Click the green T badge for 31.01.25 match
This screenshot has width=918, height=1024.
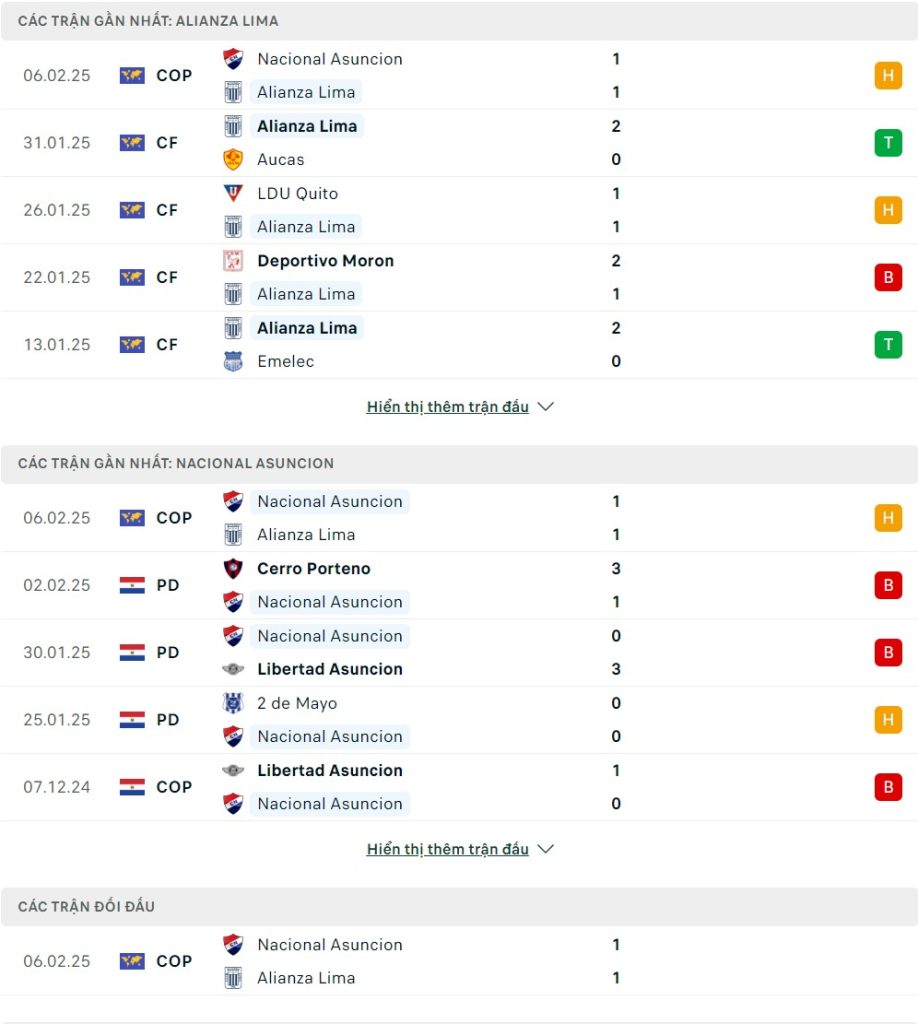[x=888, y=143]
